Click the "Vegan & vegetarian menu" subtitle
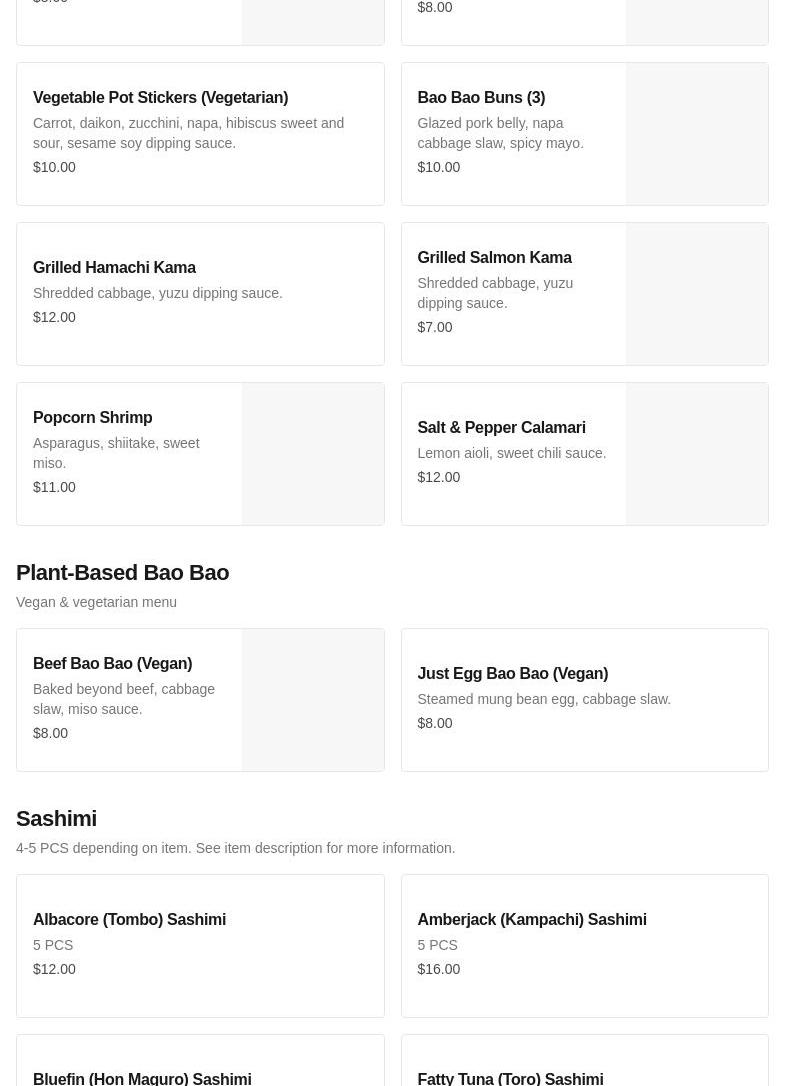Image resolution: width=785 pixels, height=1086 pixels. [x=96, y=602]
